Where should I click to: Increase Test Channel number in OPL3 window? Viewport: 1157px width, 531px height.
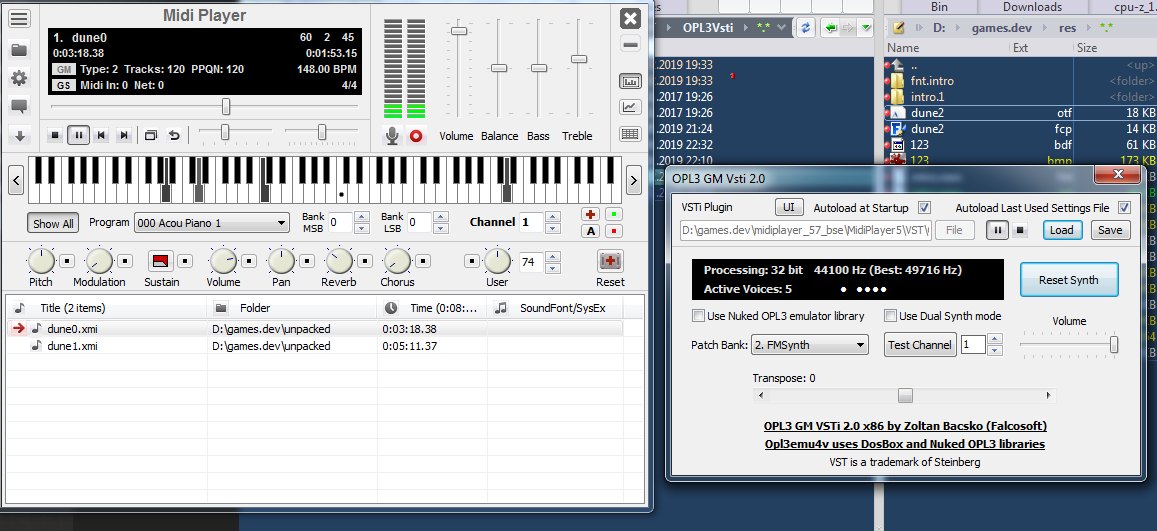[995, 339]
